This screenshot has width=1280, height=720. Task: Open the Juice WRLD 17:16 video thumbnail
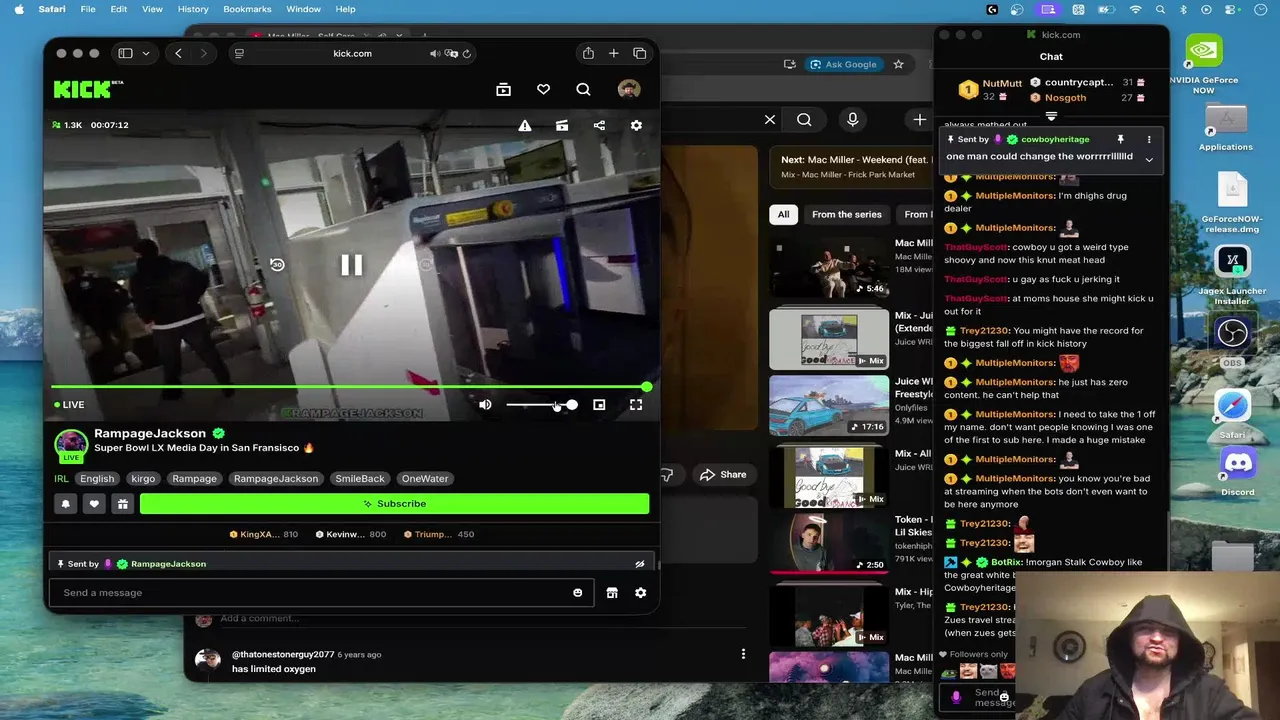pos(829,406)
